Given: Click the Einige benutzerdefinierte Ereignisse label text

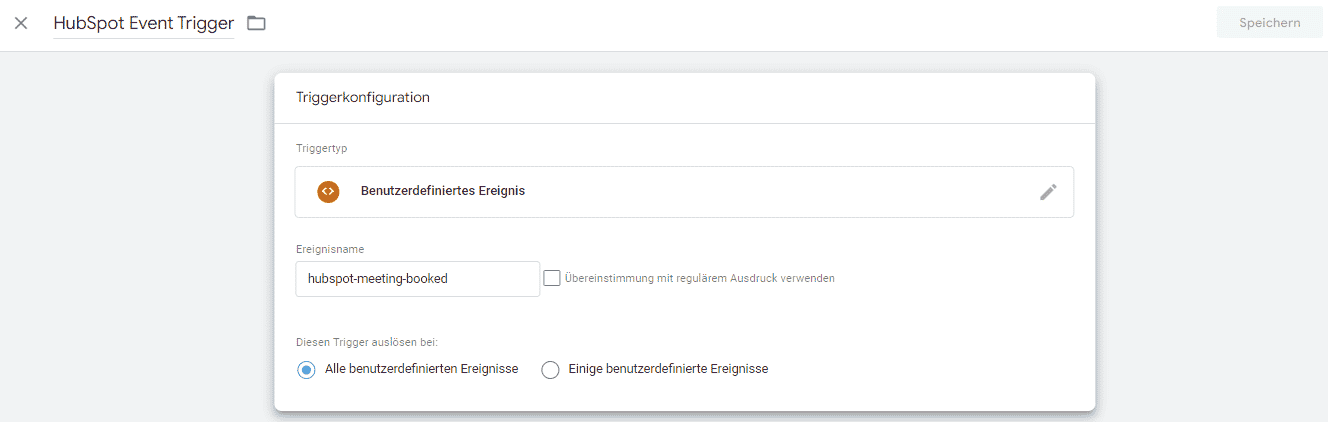Looking at the screenshot, I should 669,369.
